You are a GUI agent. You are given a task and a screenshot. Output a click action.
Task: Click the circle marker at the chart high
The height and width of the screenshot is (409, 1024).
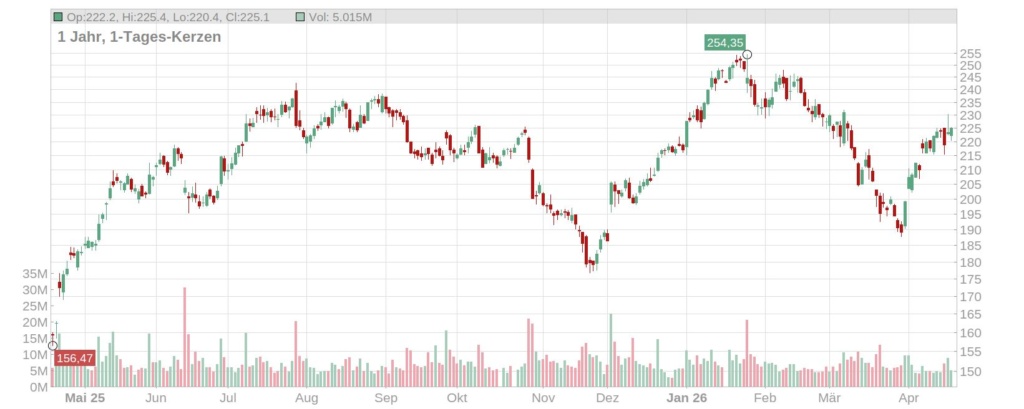point(746,55)
